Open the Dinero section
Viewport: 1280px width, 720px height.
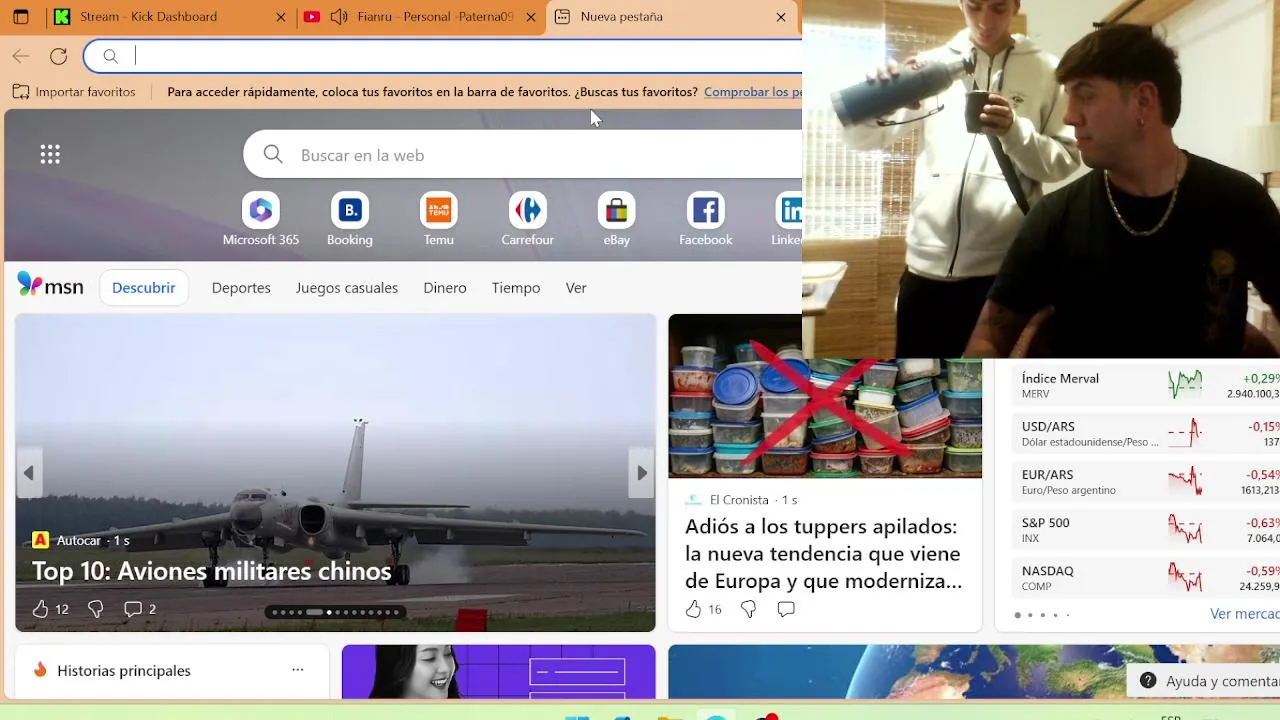[x=445, y=288]
